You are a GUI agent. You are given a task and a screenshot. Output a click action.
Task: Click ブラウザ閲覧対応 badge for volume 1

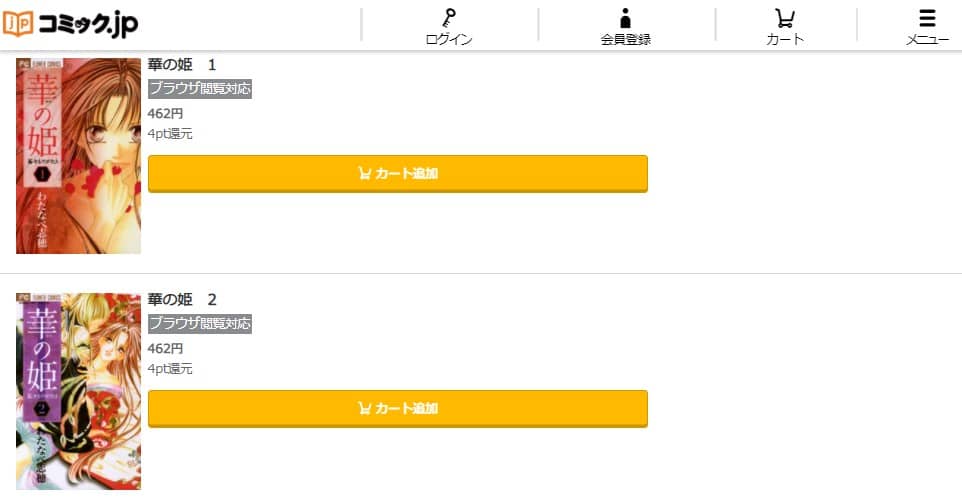pyautogui.click(x=200, y=88)
